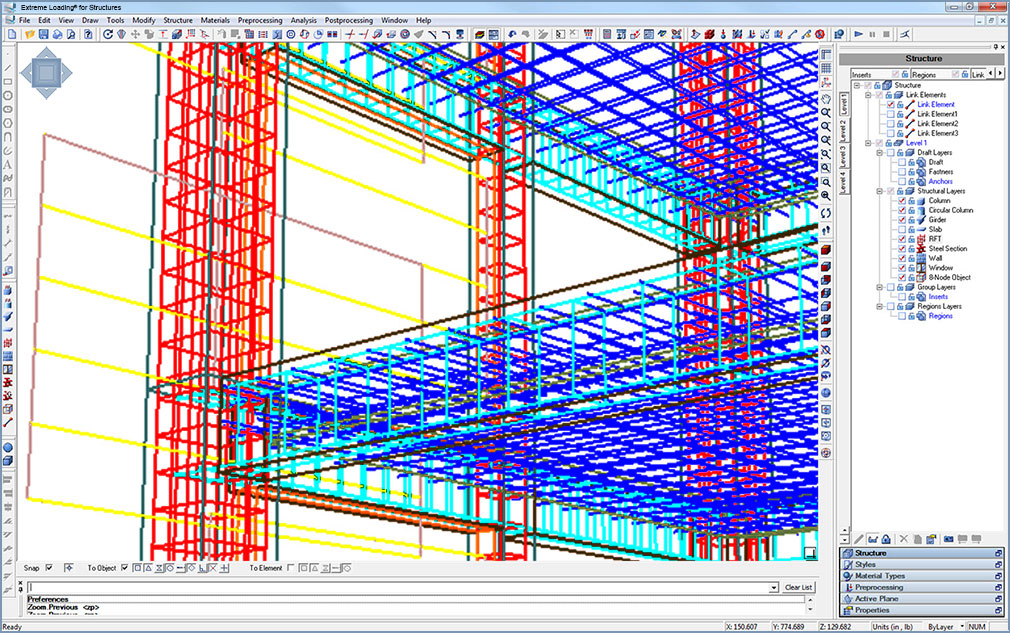The height and width of the screenshot is (633, 1010).
Task: Start the analysis with the Play button
Action: (859, 34)
